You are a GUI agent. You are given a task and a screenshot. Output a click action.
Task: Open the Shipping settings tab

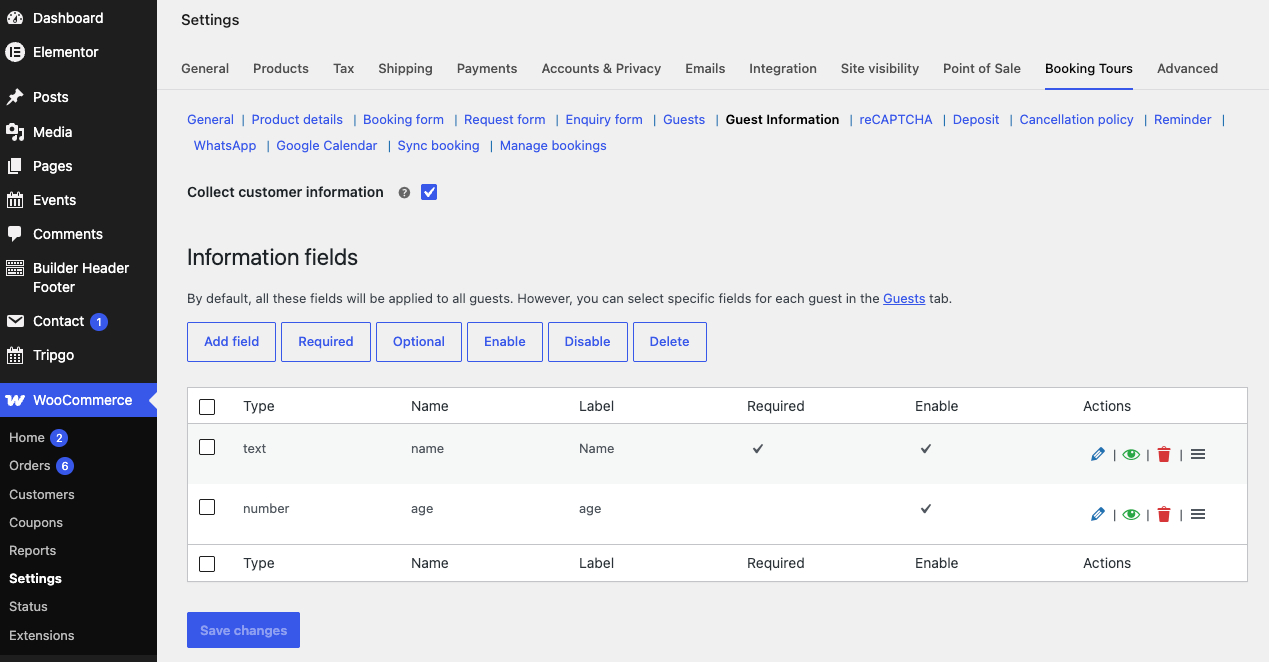pyautogui.click(x=405, y=69)
